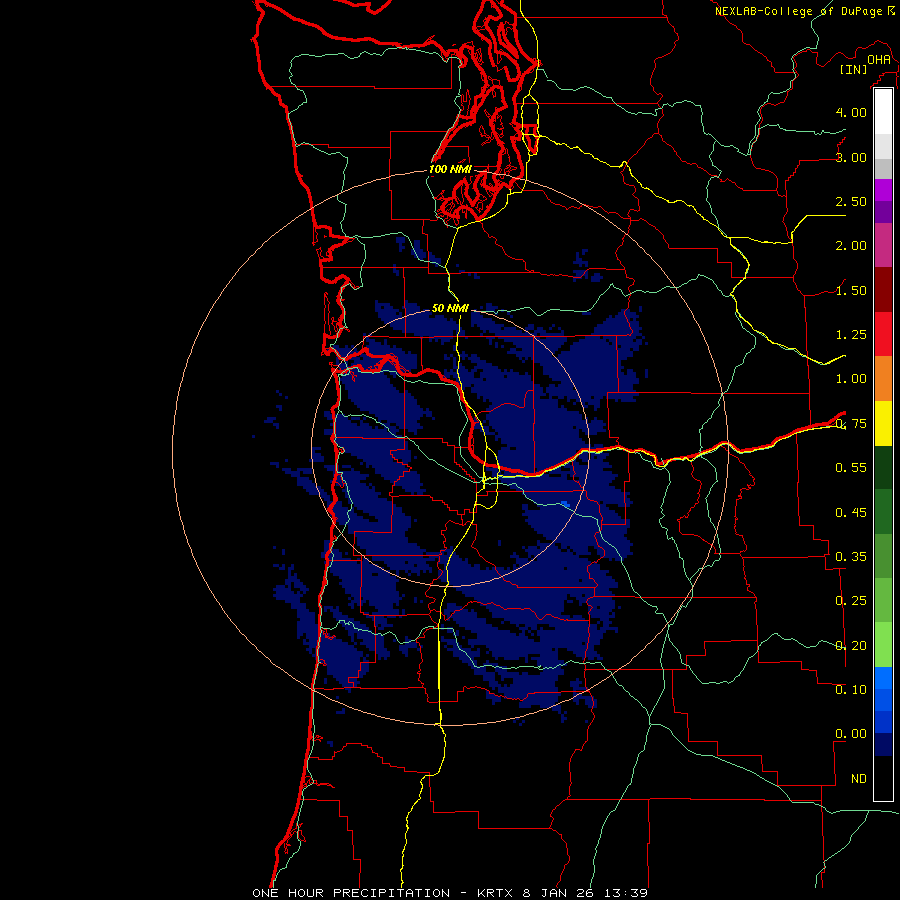
Task: Select the lightest green 0.20 legend swatch
Action: [883, 645]
